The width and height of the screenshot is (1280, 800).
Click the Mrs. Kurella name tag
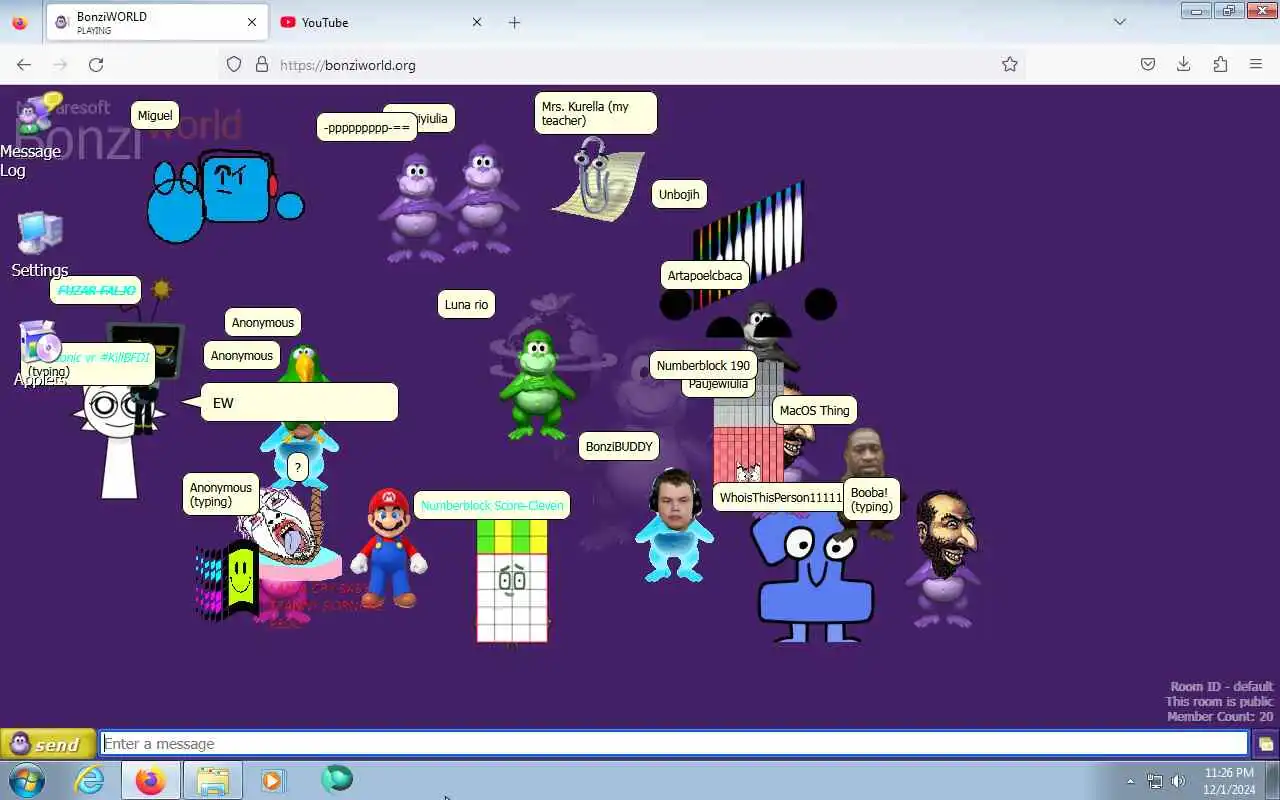pyautogui.click(x=595, y=113)
